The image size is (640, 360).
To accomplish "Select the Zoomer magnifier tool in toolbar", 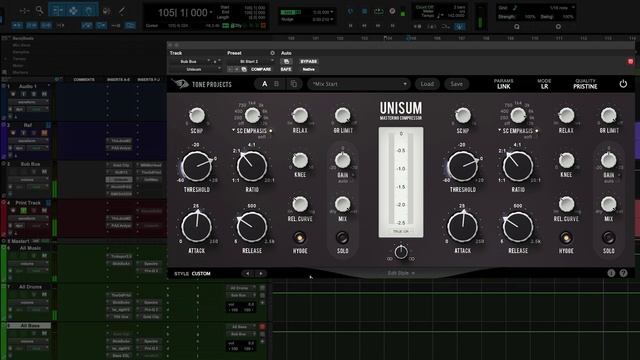I will click(40, 11).
